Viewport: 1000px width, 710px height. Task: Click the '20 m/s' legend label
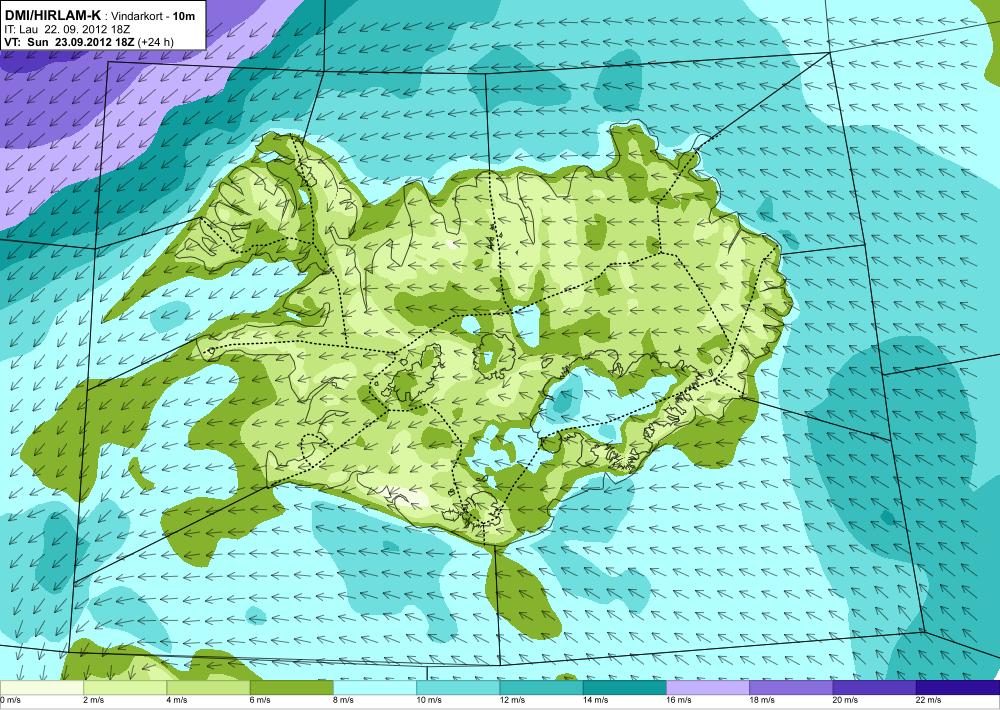click(x=846, y=700)
